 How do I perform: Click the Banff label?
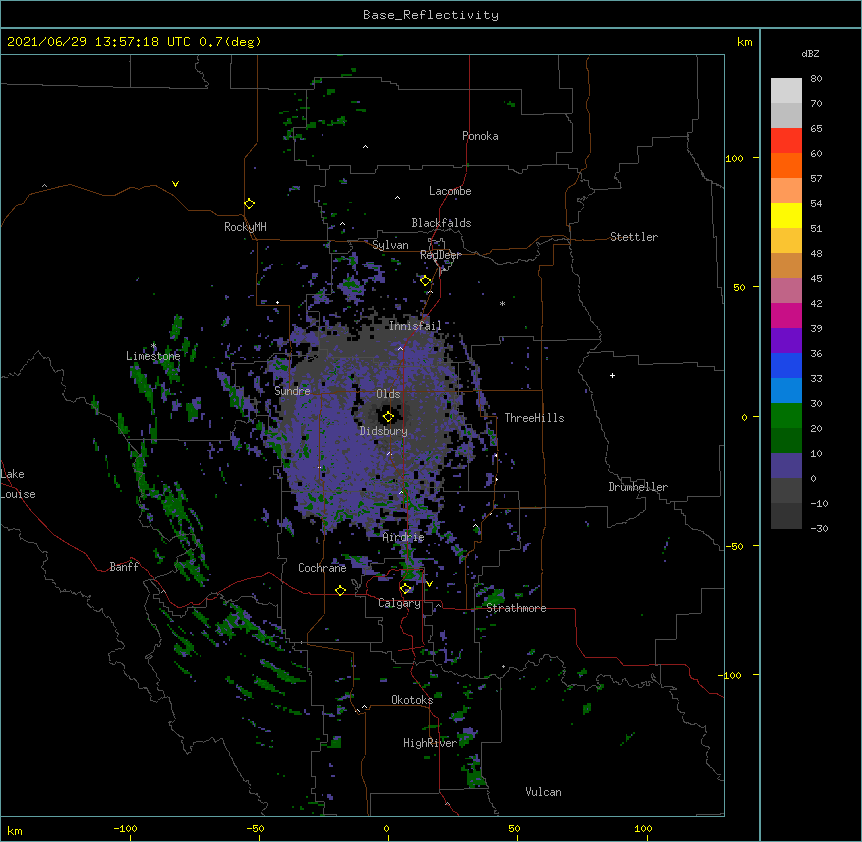click(x=124, y=567)
